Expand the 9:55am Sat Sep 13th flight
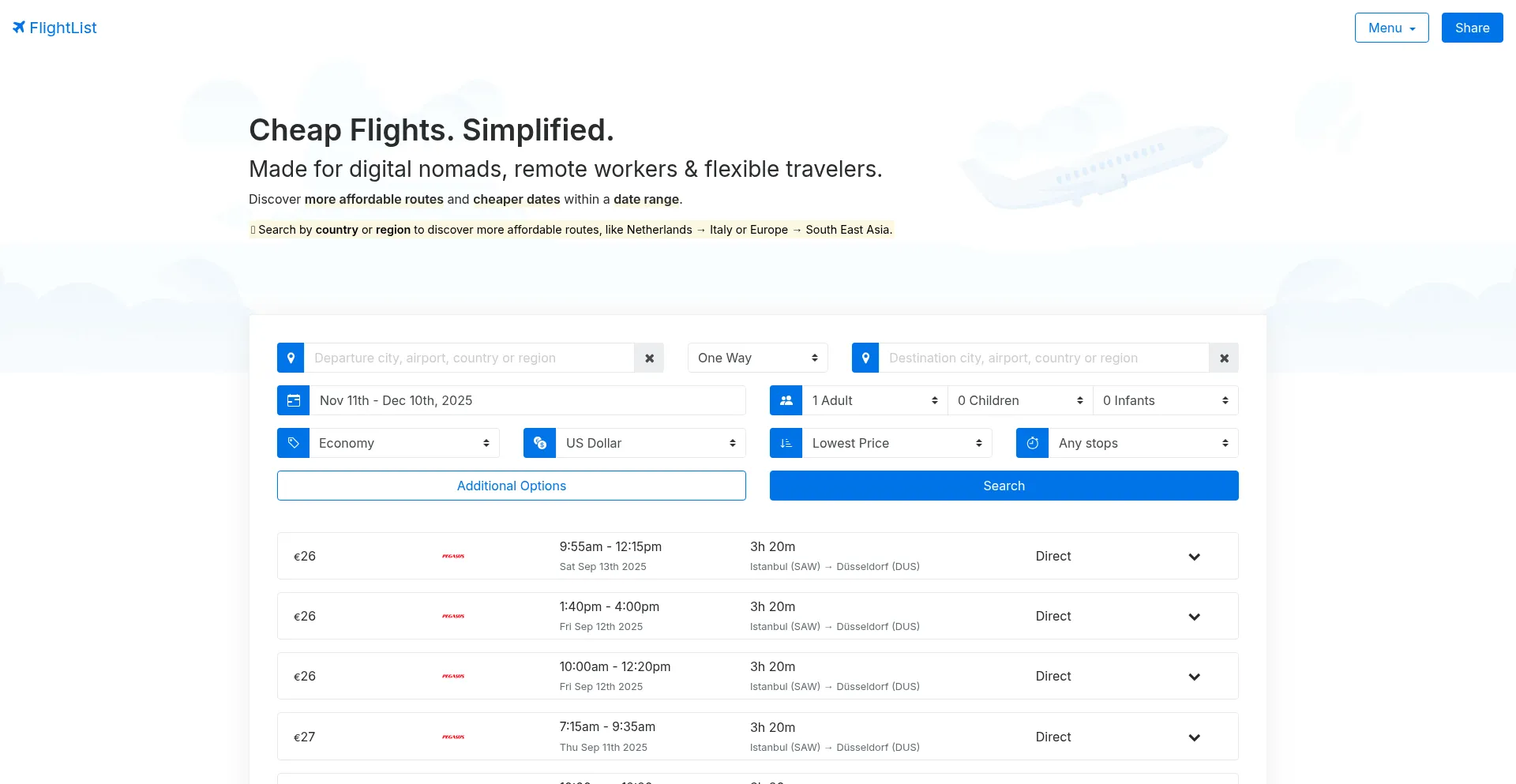The image size is (1516, 784). point(1194,557)
